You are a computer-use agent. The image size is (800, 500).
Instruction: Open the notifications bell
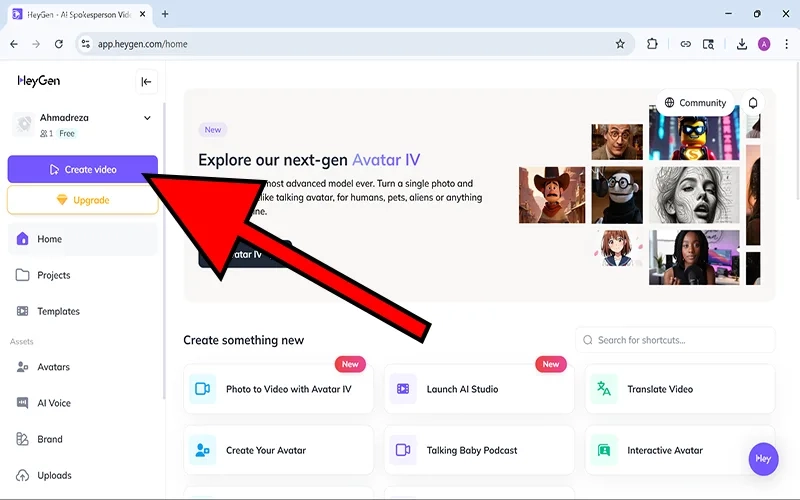point(753,103)
